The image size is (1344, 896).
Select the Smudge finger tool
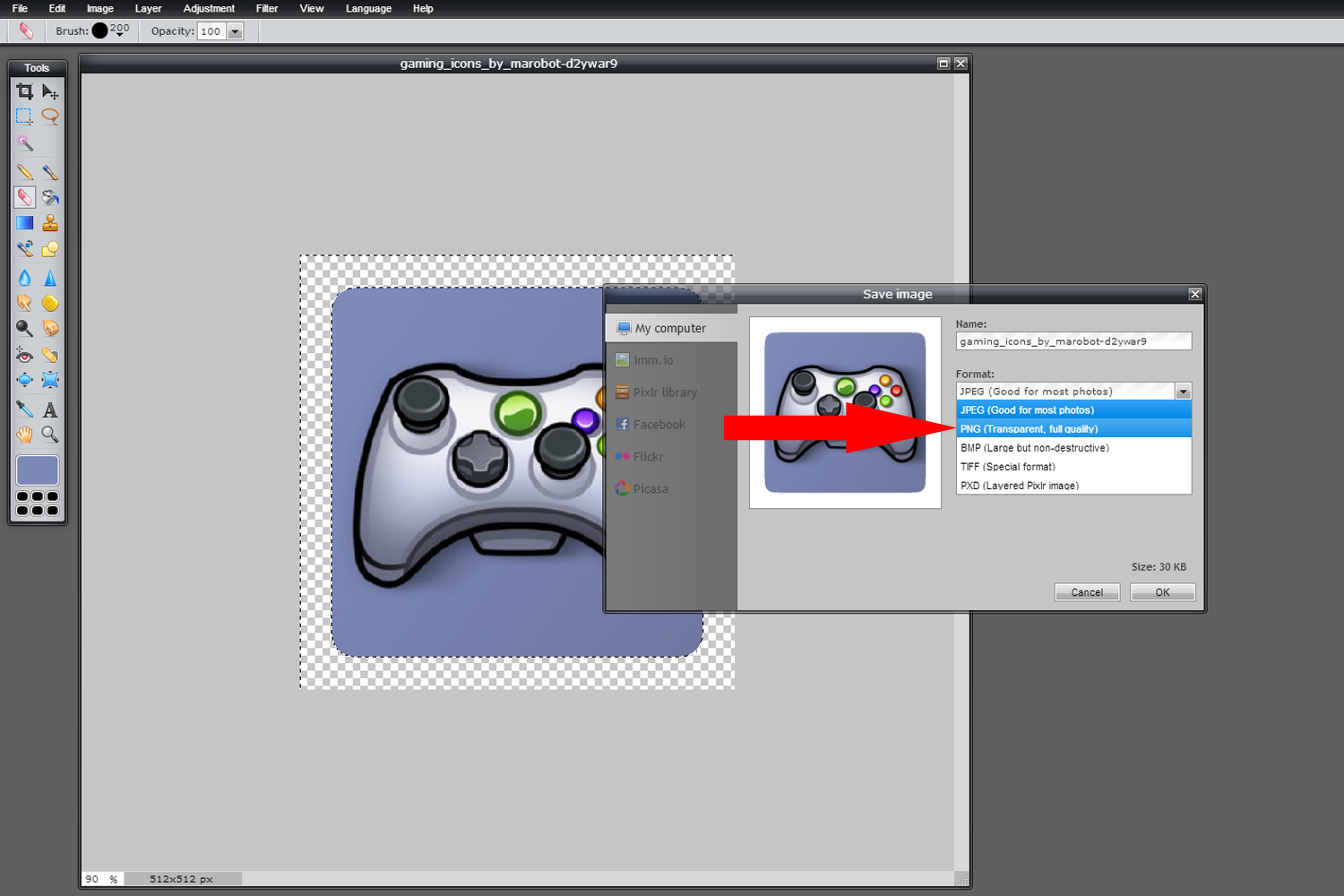click(24, 303)
